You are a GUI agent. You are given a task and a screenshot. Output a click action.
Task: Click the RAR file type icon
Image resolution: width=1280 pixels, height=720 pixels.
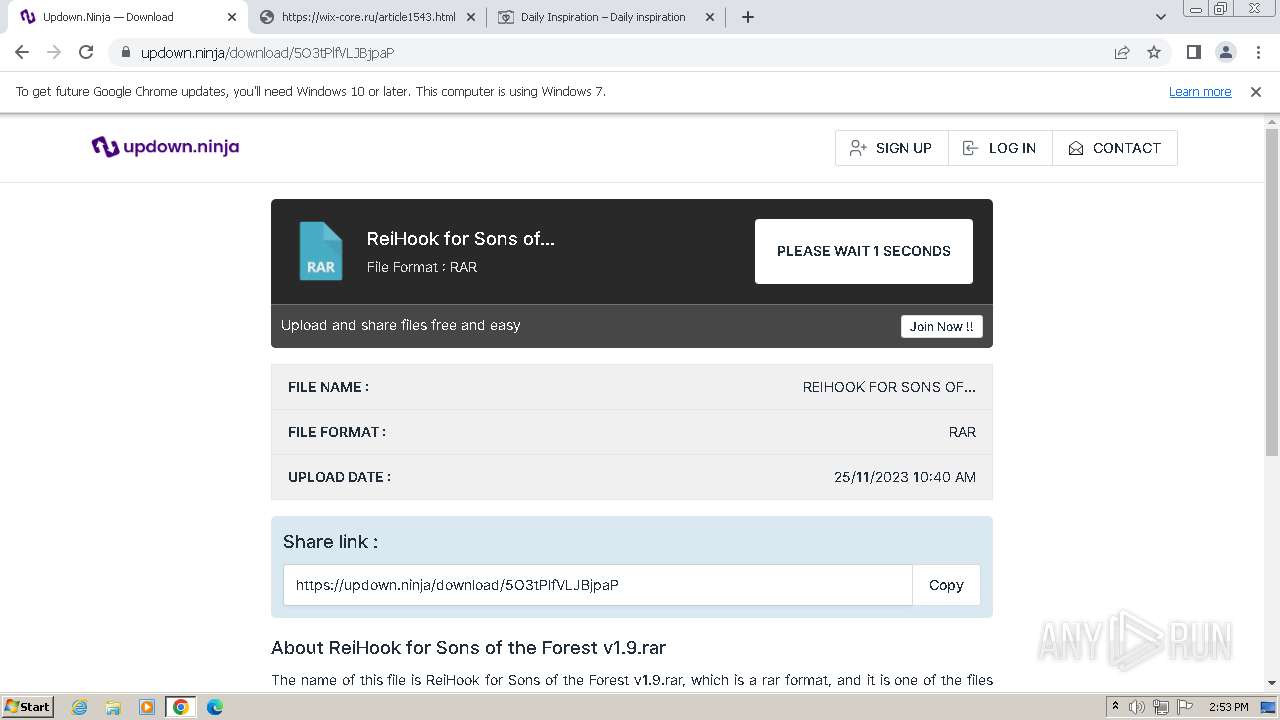tap(321, 251)
